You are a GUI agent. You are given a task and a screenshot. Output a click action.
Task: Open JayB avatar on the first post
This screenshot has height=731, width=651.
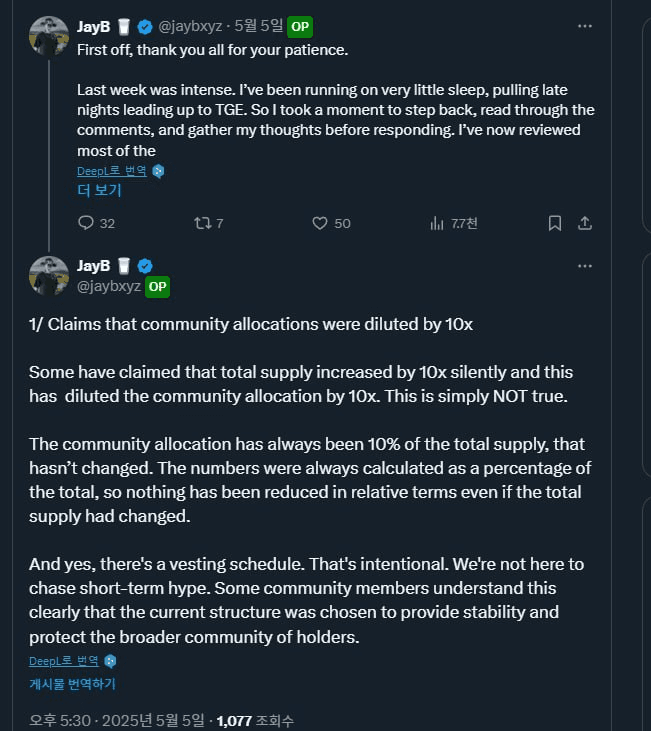[49, 36]
